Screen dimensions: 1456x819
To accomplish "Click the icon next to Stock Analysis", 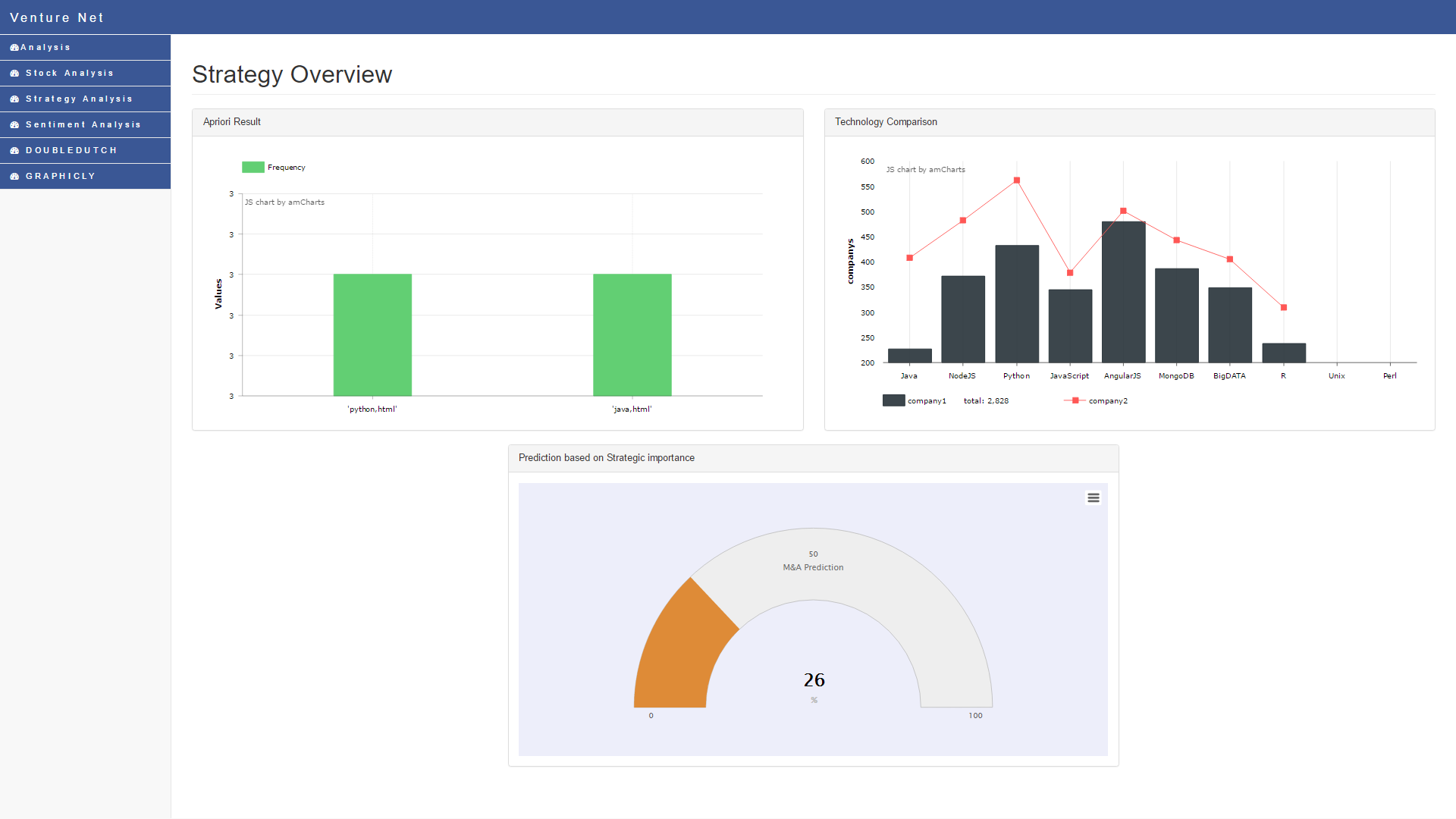I will pyautogui.click(x=14, y=74).
